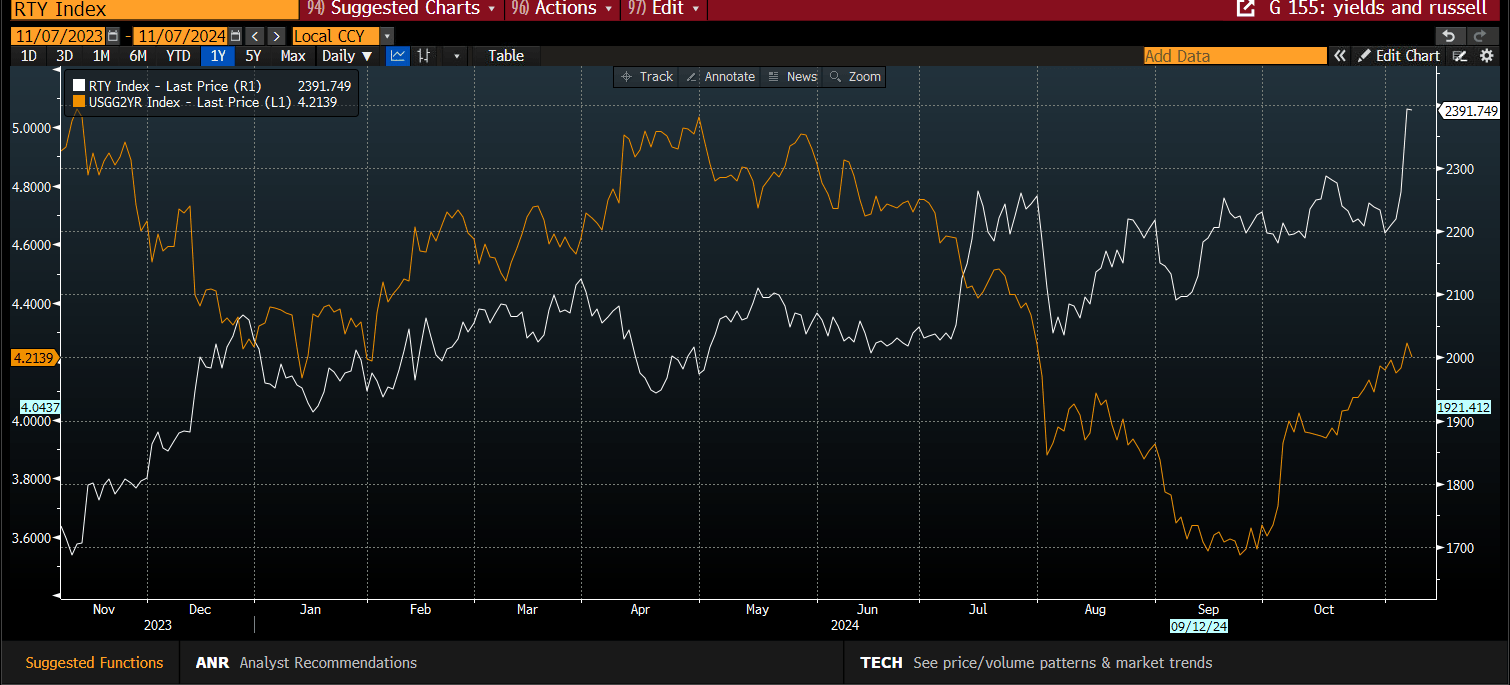Click the chart annotation list icon beside gear
Image resolution: width=1510 pixels, height=685 pixels.
pos(1460,56)
